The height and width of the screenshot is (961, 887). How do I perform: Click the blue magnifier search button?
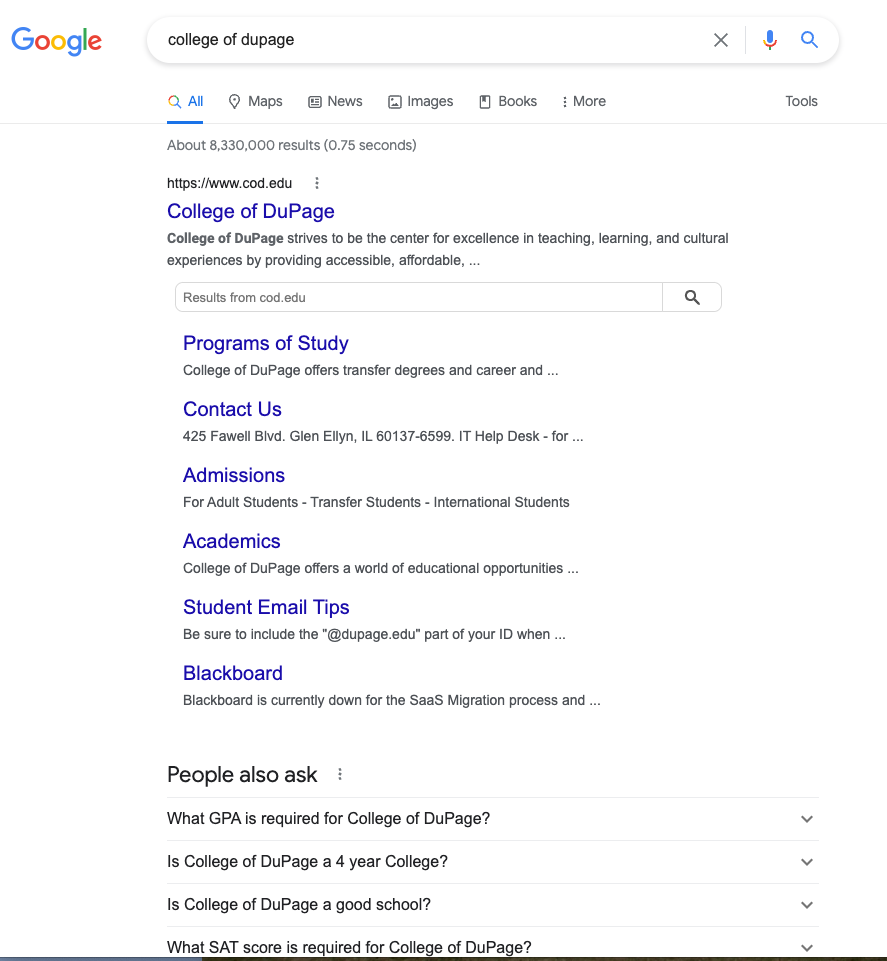[809, 40]
